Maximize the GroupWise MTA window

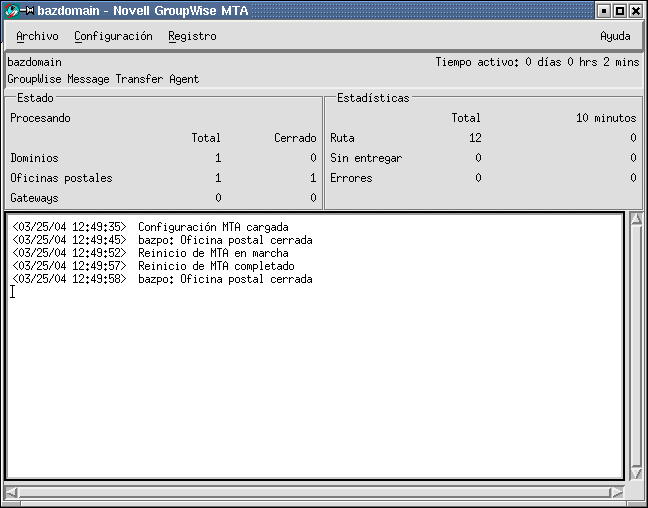point(619,11)
